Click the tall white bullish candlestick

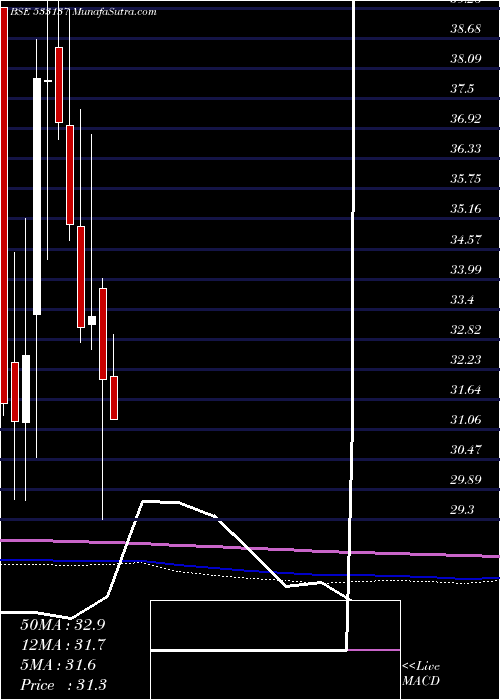click(37, 196)
